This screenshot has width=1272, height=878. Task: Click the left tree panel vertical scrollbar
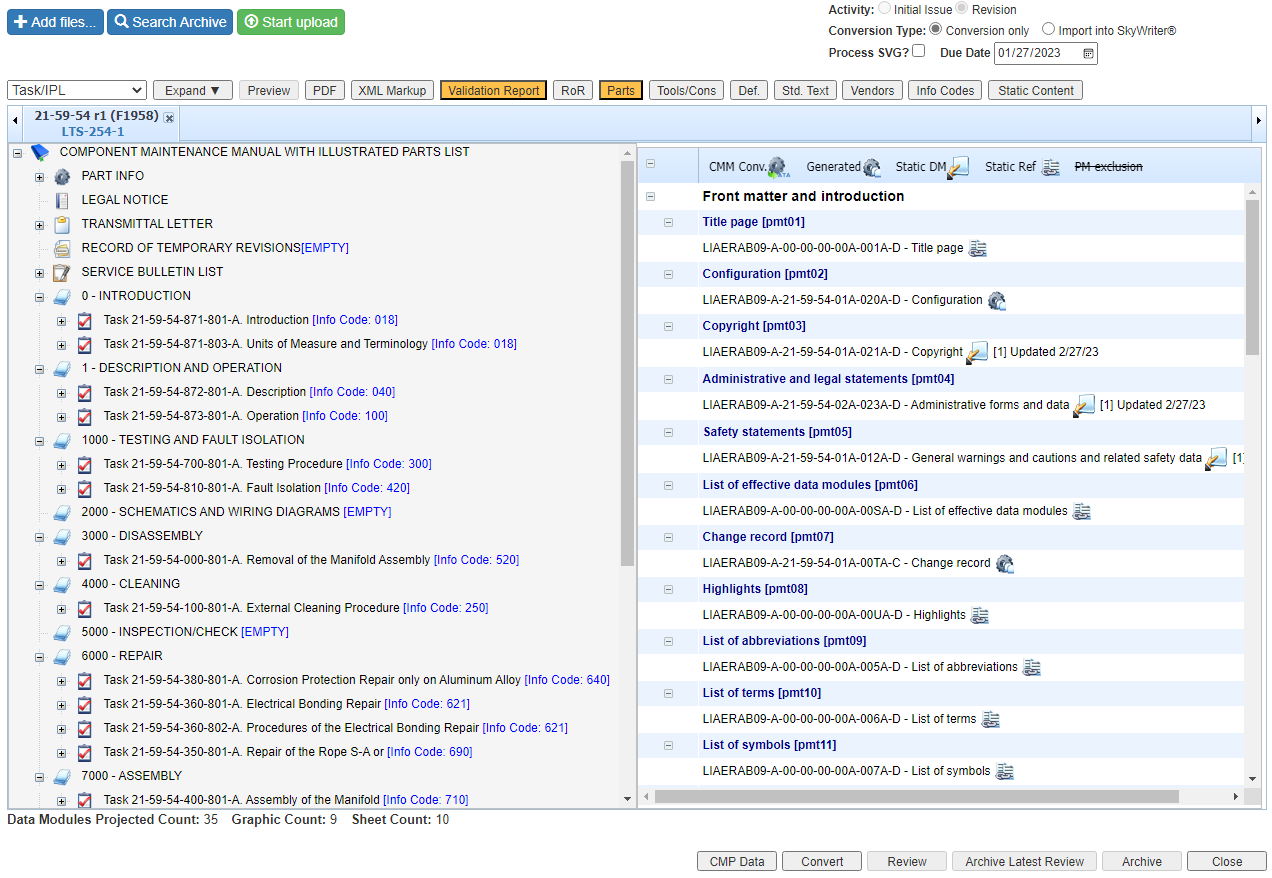[x=627, y=365]
